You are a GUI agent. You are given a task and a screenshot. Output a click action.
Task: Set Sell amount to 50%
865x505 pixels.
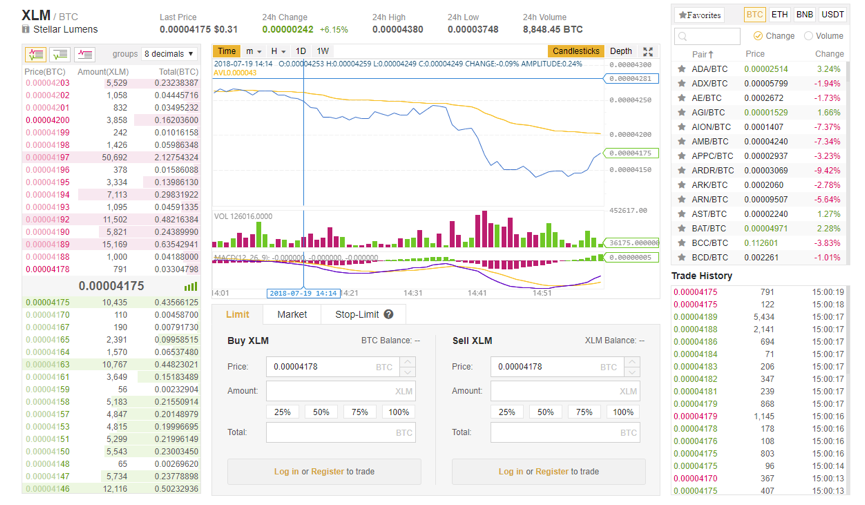(546, 412)
